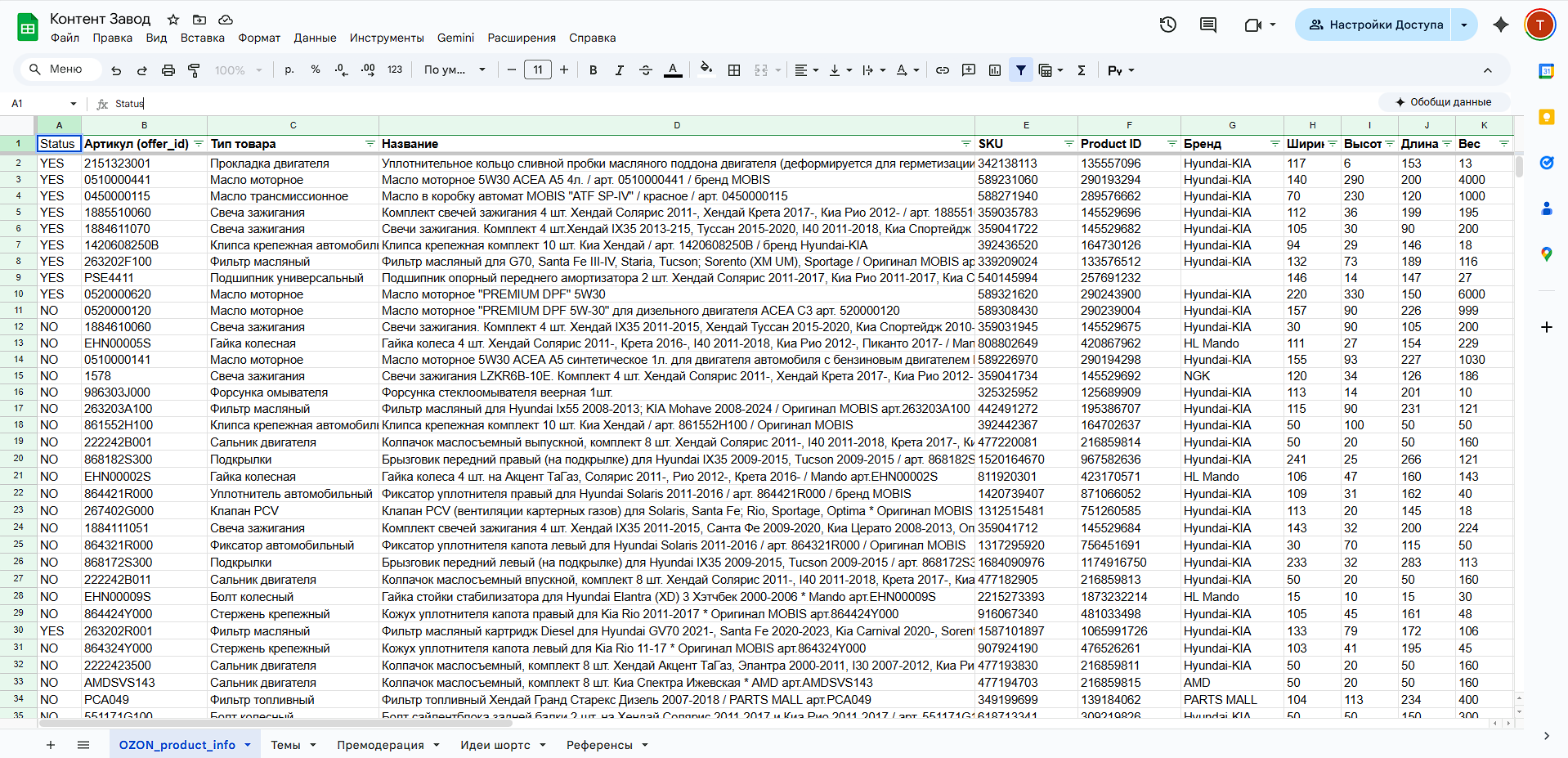This screenshot has width=1568, height=758.
Task: Apply percent format
Action: [x=316, y=70]
